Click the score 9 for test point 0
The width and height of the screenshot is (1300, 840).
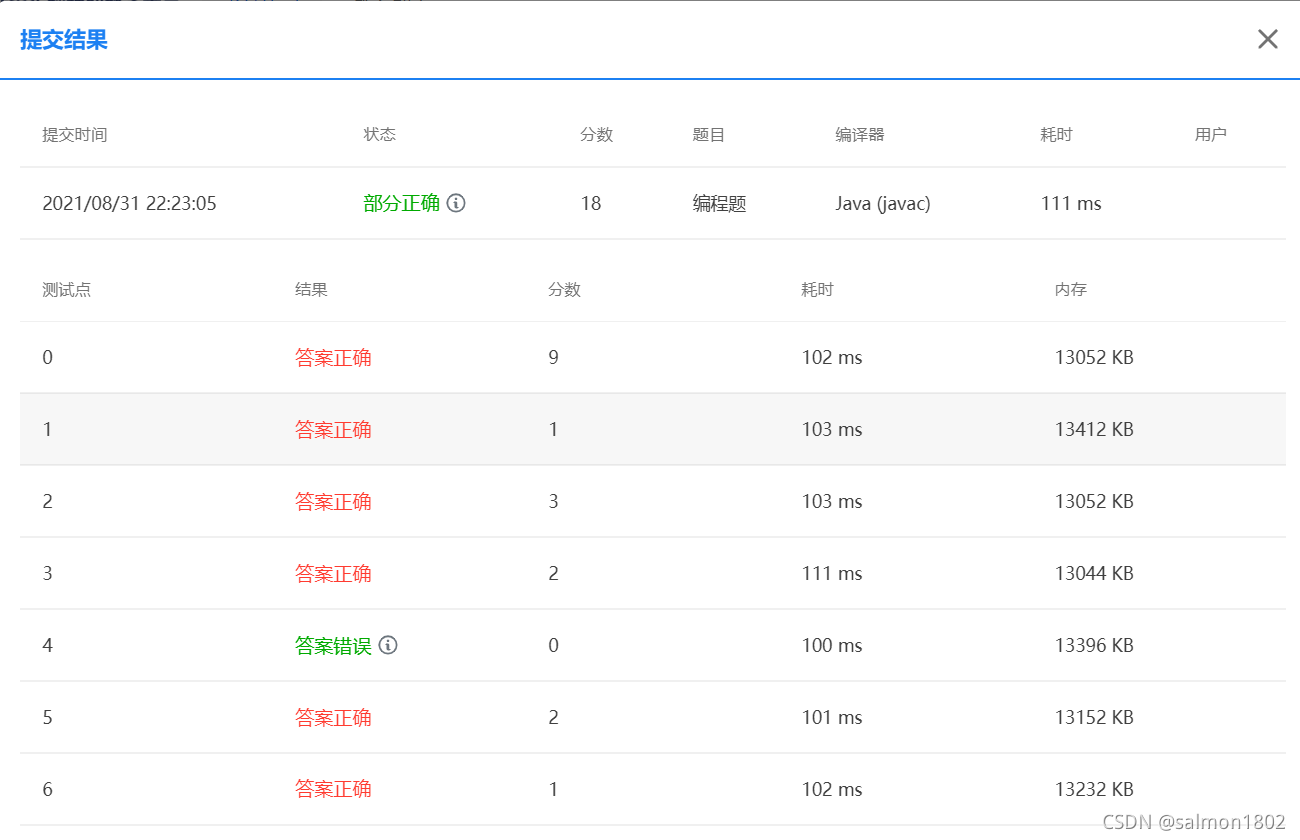pyautogui.click(x=554, y=357)
